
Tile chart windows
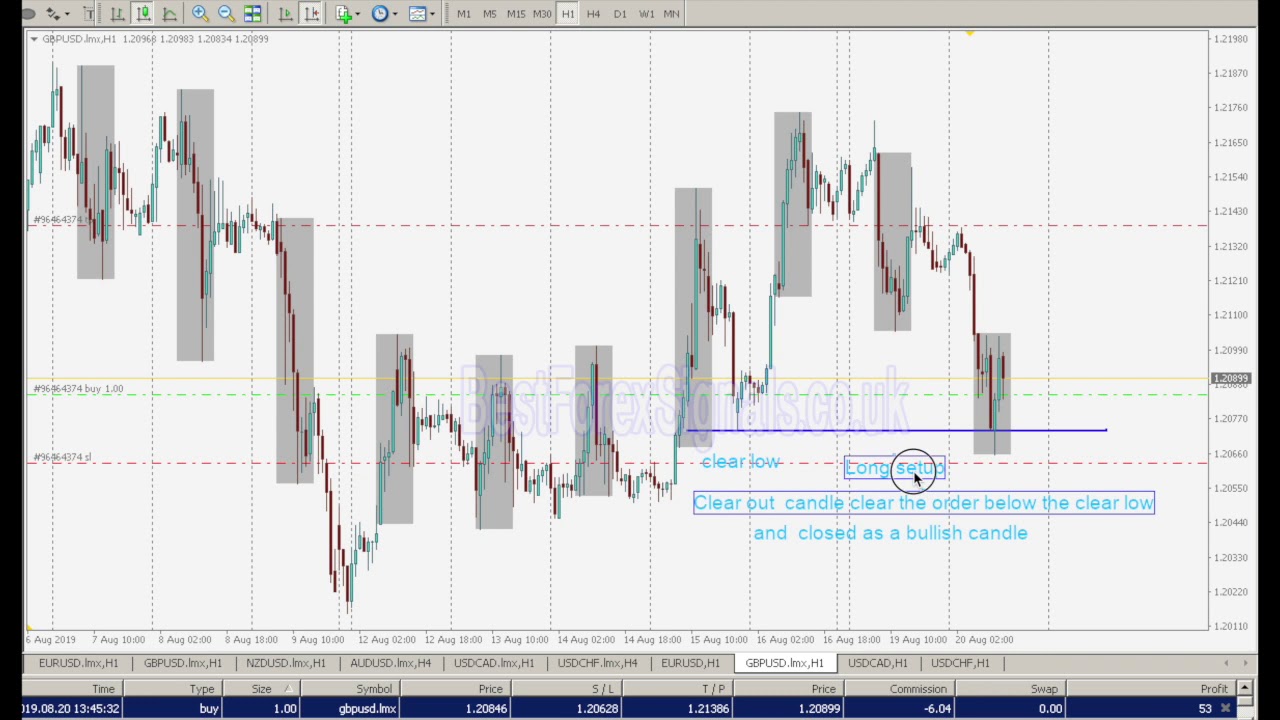(252, 13)
